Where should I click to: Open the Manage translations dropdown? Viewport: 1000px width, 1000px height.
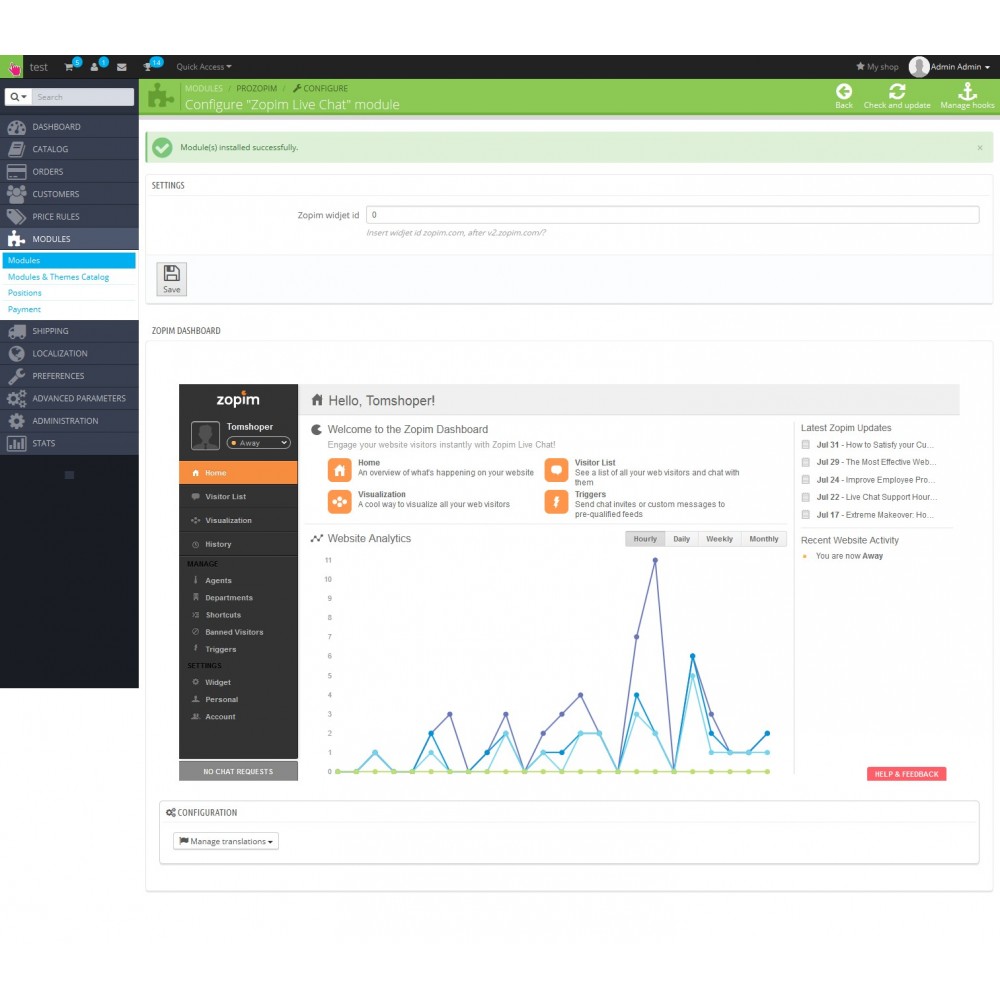pos(226,841)
